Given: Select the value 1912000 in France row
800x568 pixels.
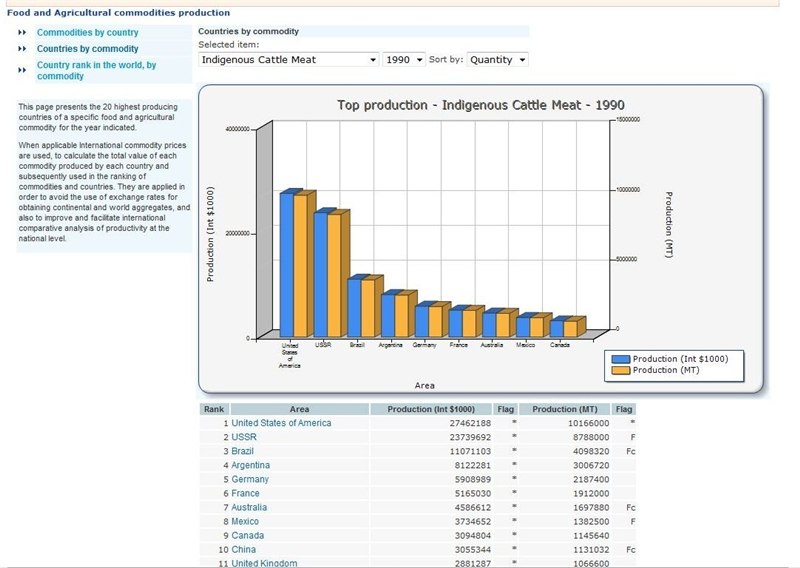Looking at the screenshot, I should pyautogui.click(x=591, y=493).
